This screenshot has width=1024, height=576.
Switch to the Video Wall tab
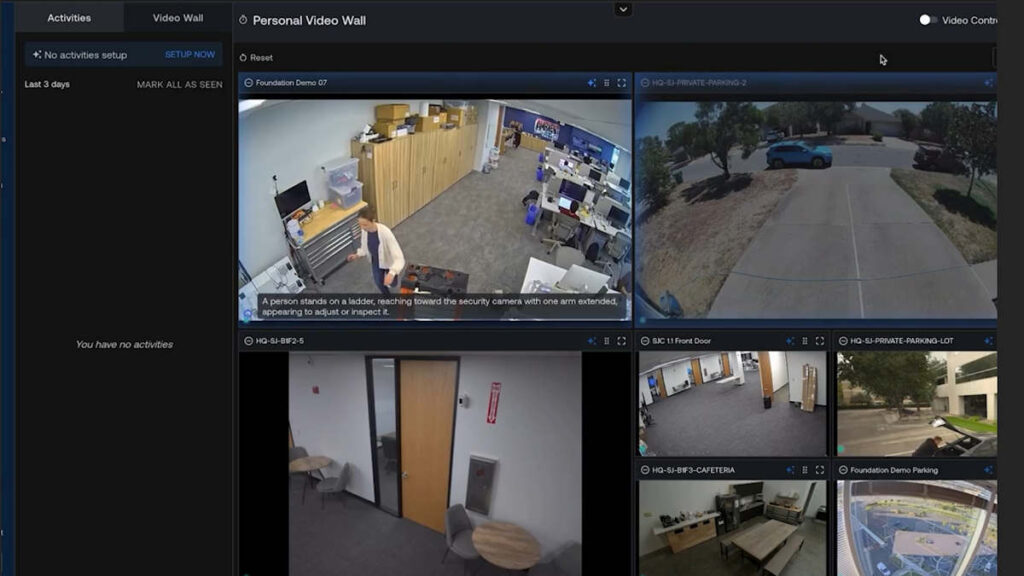pyautogui.click(x=178, y=18)
